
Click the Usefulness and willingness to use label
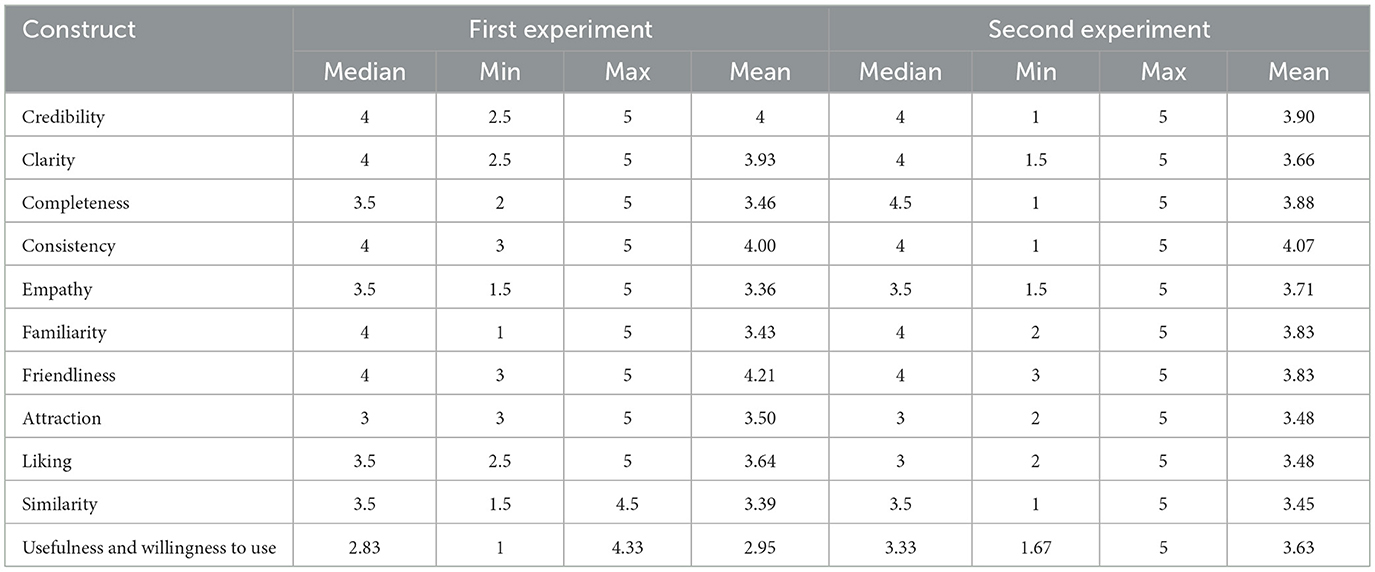(149, 547)
